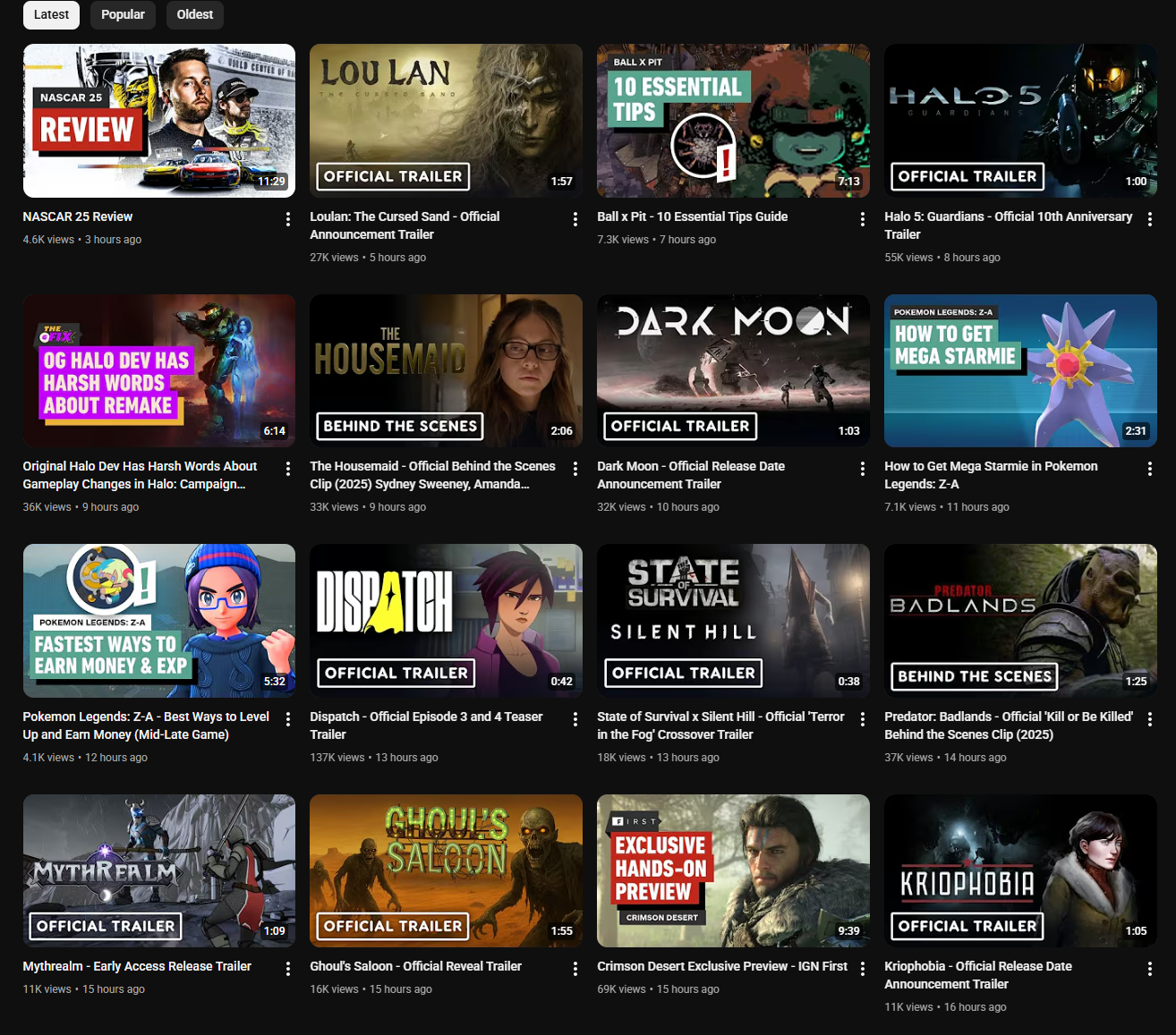The height and width of the screenshot is (1035, 1176).
Task: Open three-dot menu for Halo 5: Guardians trailer
Action: tap(1150, 219)
